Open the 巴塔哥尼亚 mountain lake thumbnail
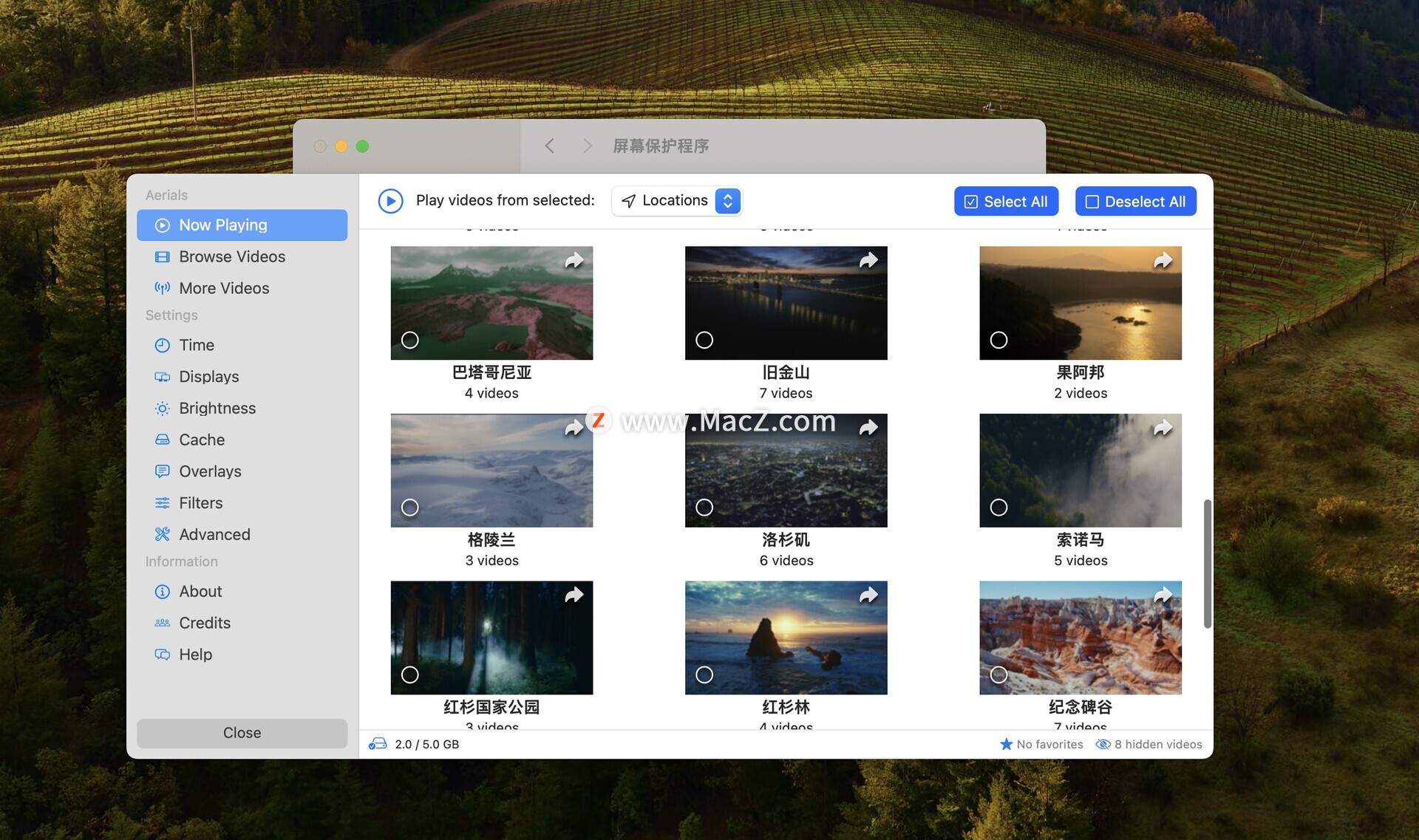1419x840 pixels. click(x=491, y=303)
